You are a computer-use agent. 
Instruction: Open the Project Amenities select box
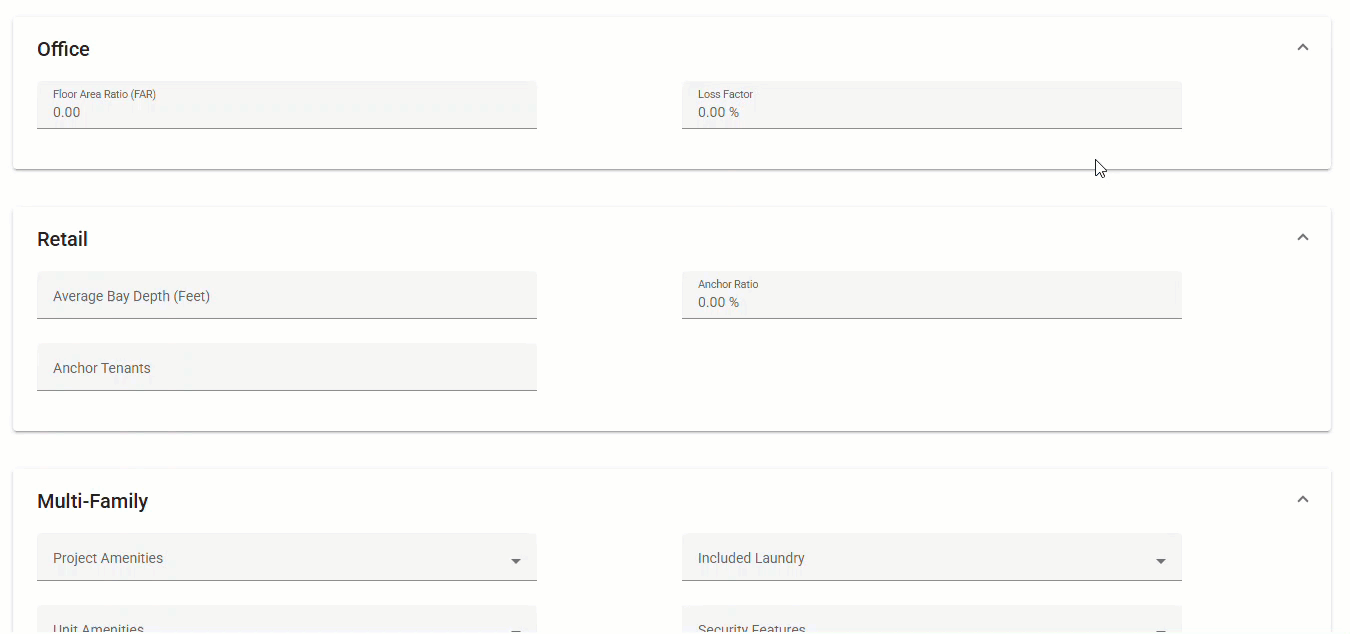(287, 557)
